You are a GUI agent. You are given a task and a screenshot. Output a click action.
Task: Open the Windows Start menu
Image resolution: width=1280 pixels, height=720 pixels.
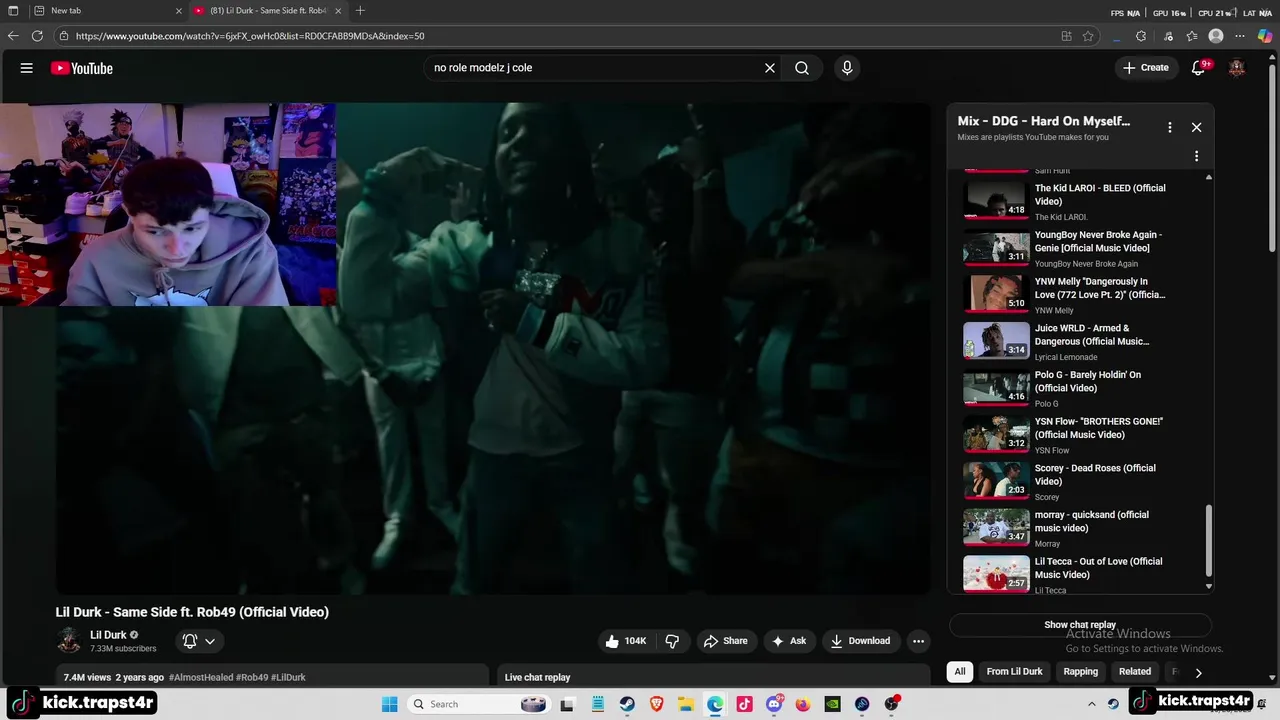coord(389,704)
